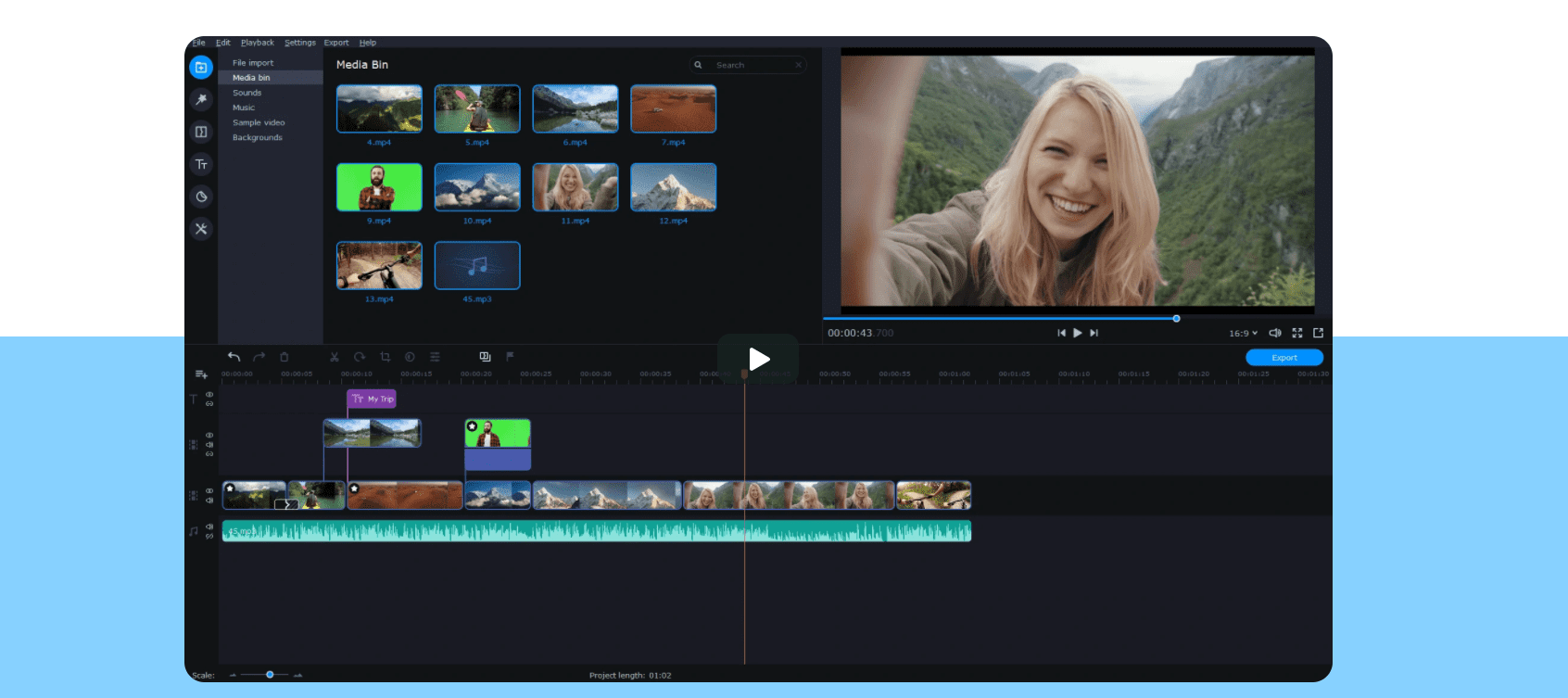Click the blue Export button
Viewport: 1568px width, 698px height.
click(x=1284, y=358)
